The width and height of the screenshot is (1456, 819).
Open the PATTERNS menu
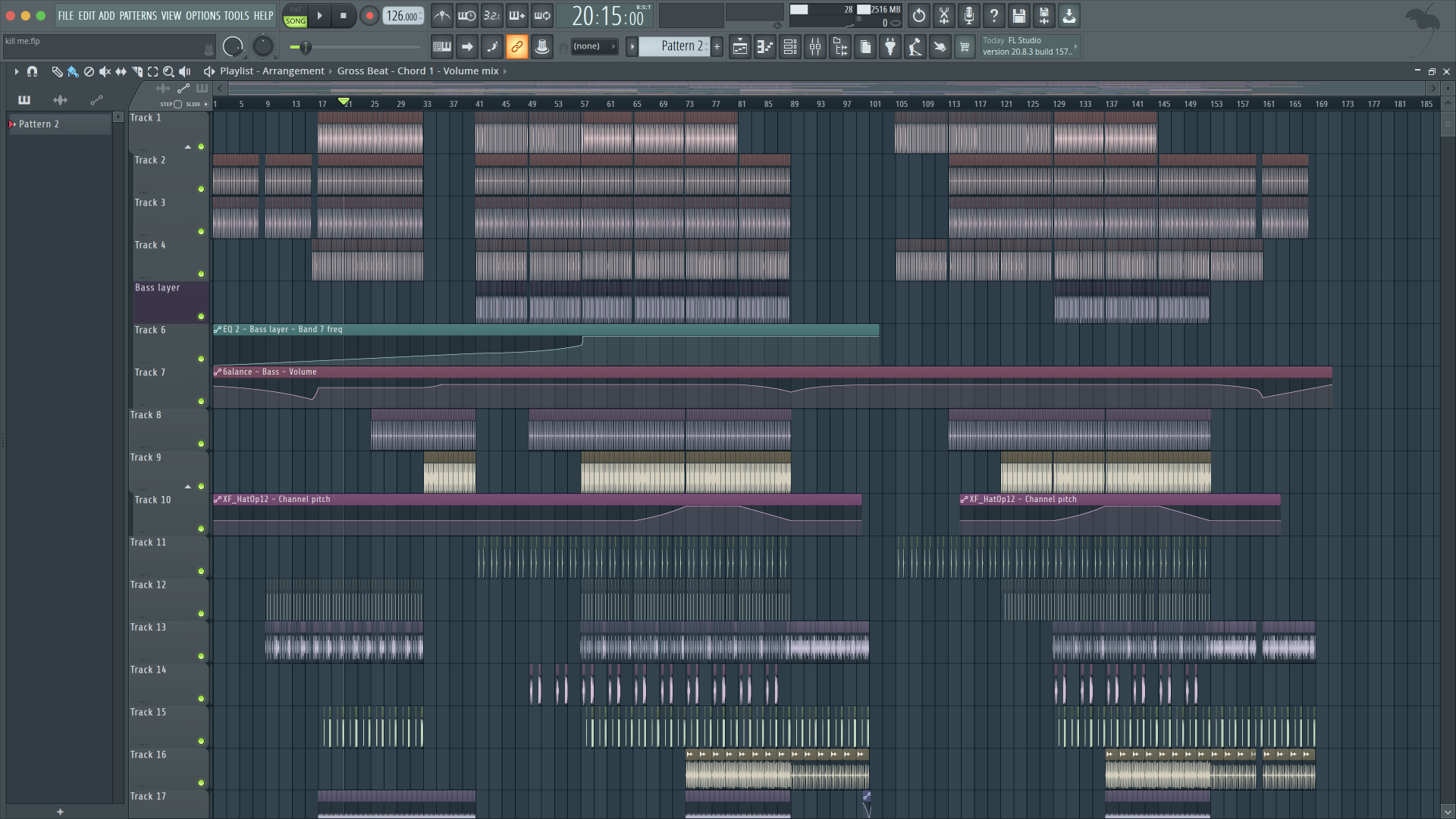[137, 15]
